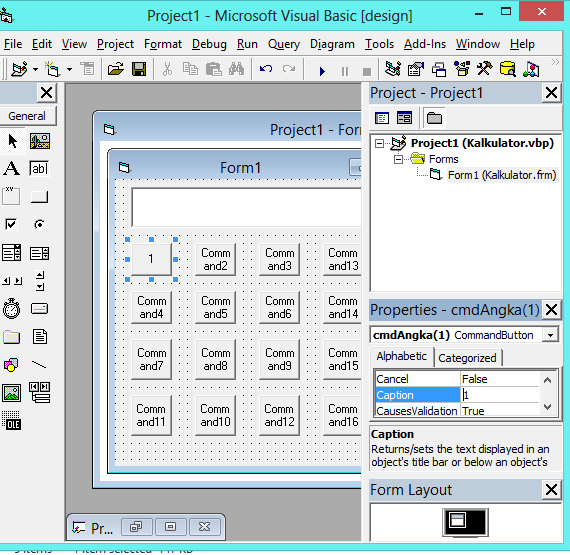570x555 pixels.
Task: Collapse the Forms folder node
Action: (398, 159)
